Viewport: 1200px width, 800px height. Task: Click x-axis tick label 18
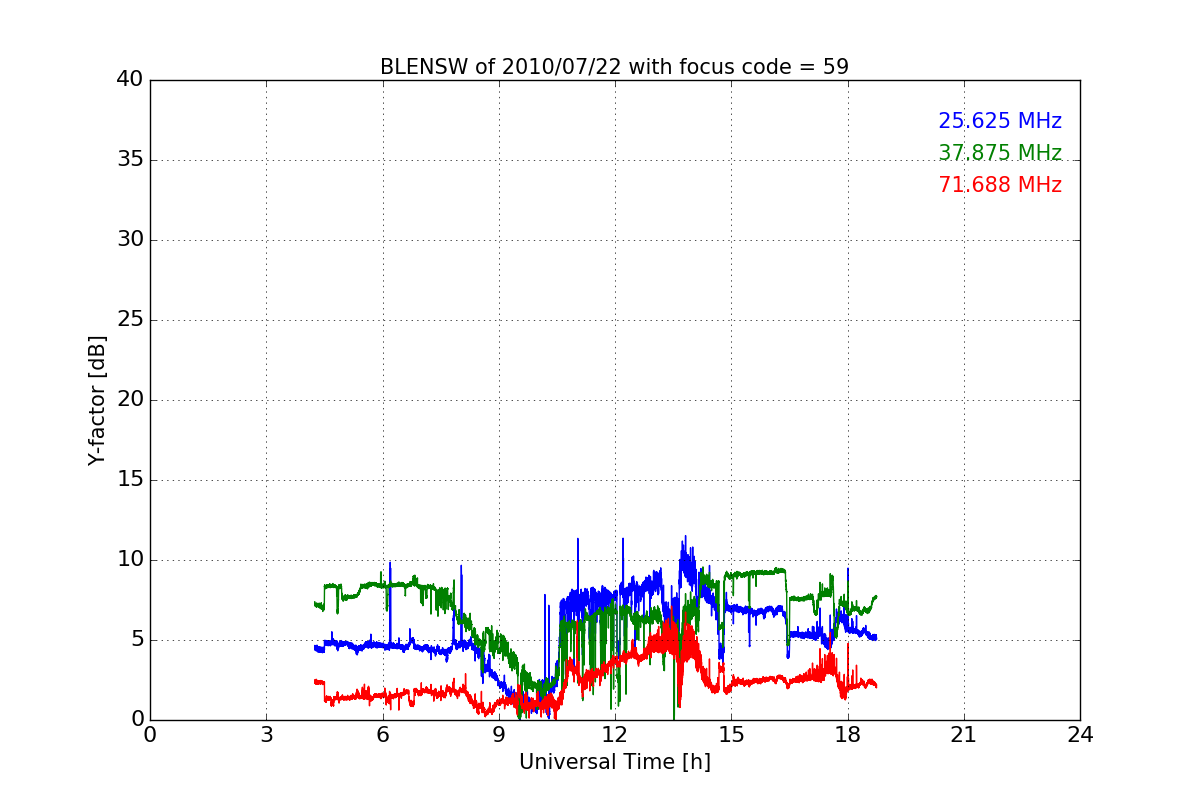848,735
